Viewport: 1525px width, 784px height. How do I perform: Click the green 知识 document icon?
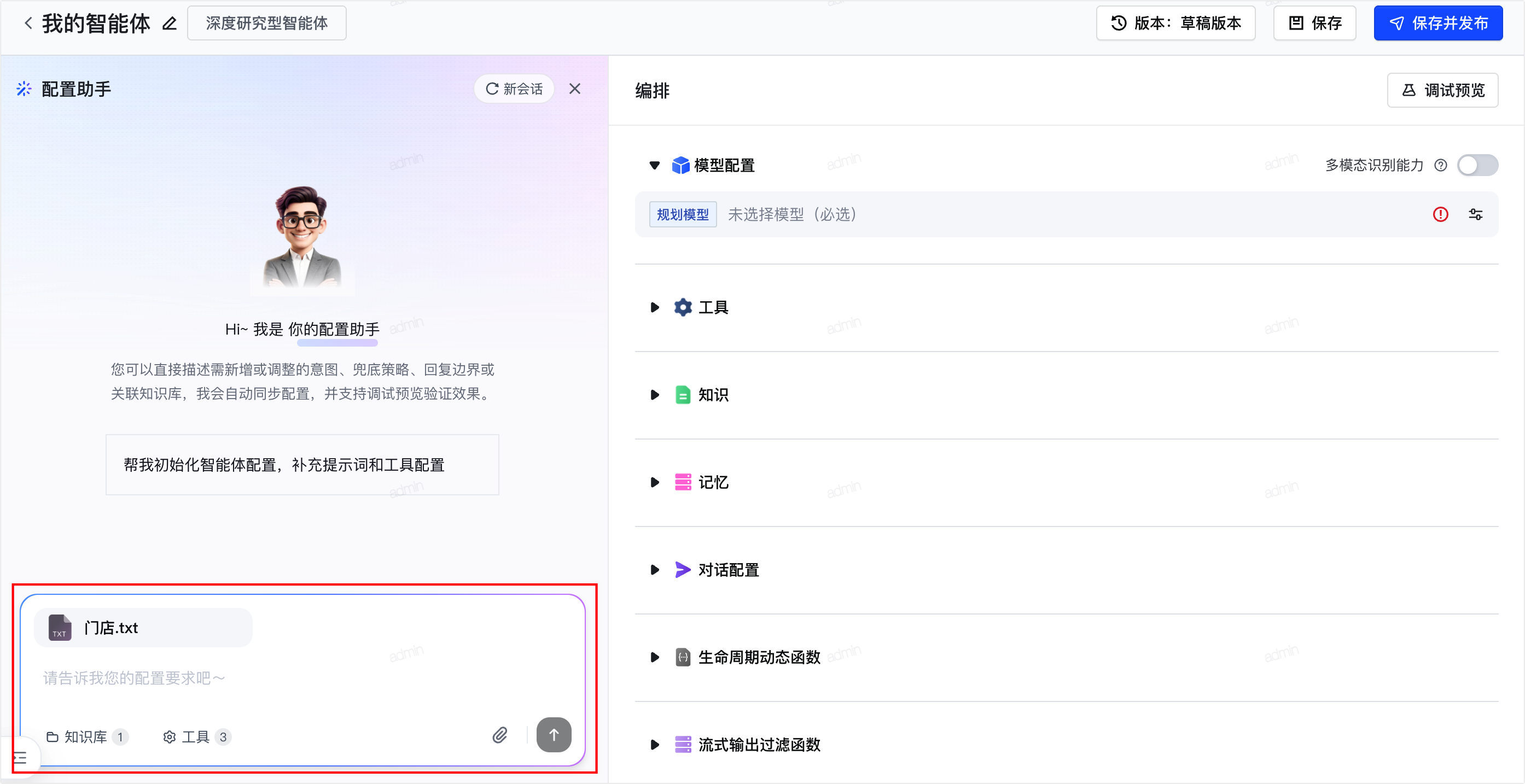point(683,395)
